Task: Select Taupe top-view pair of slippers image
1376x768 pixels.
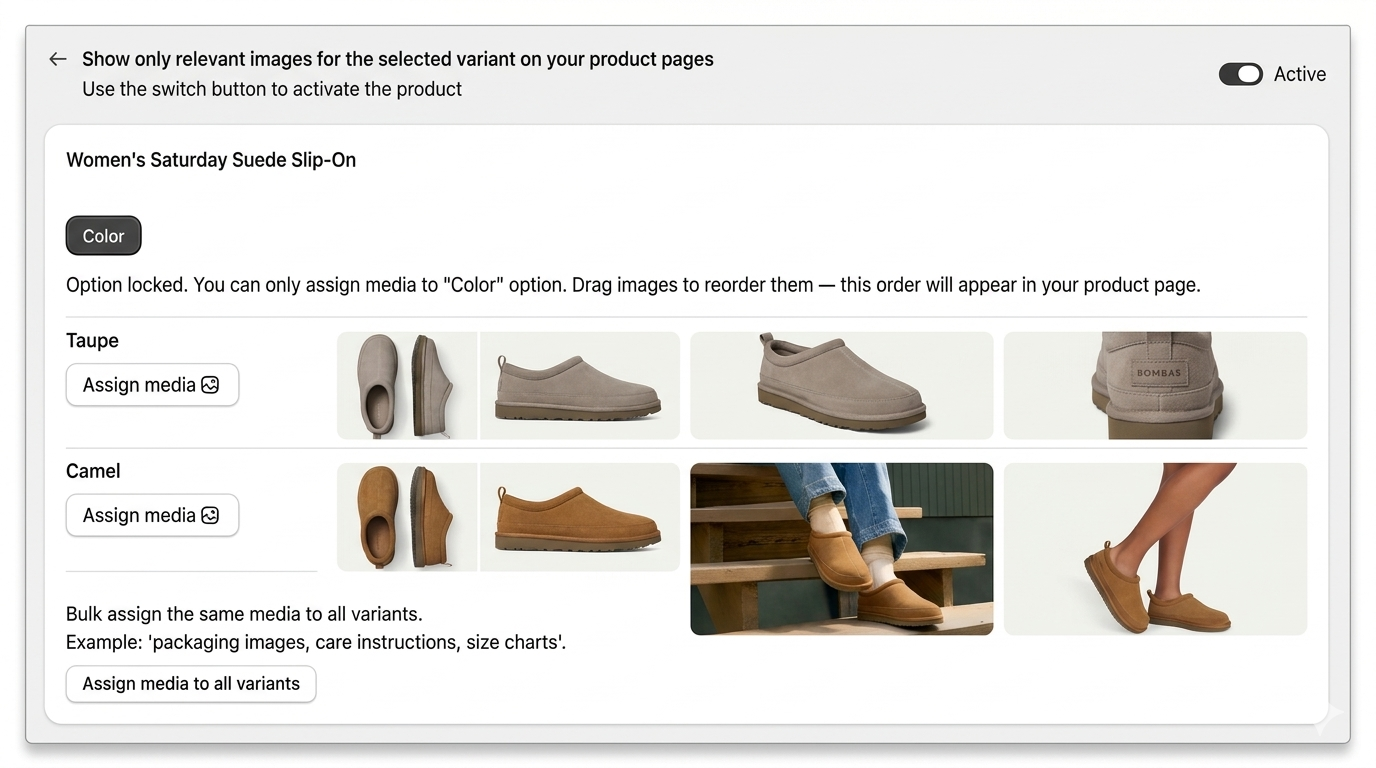Action: [x=407, y=386]
